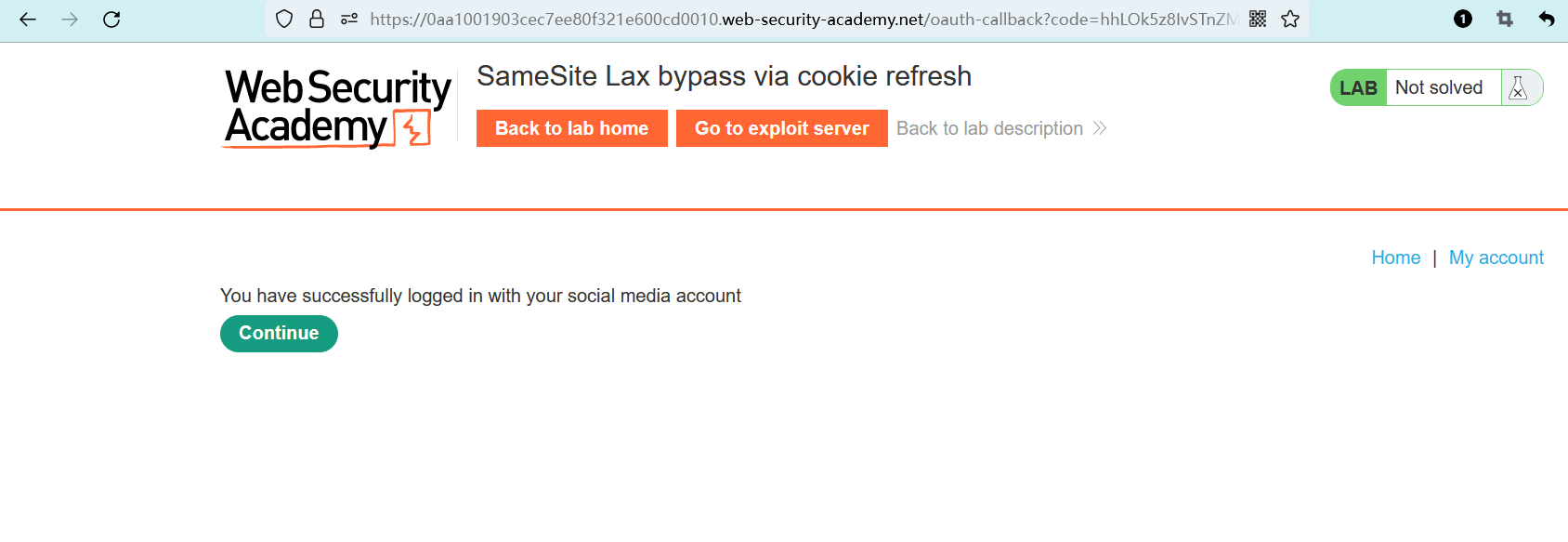Open the tracking protection shield
This screenshot has width=1568, height=542.
pyautogui.click(x=285, y=19)
